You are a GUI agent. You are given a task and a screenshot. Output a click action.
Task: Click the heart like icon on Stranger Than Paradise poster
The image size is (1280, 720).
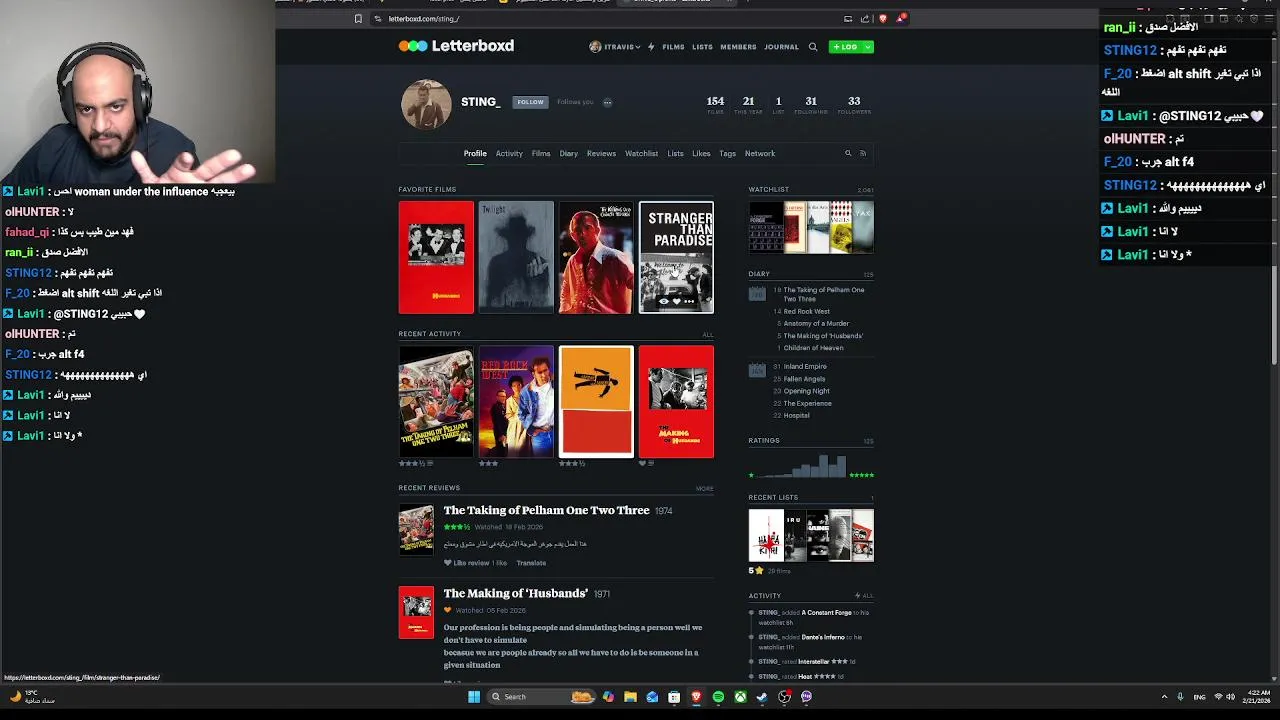[676, 301]
